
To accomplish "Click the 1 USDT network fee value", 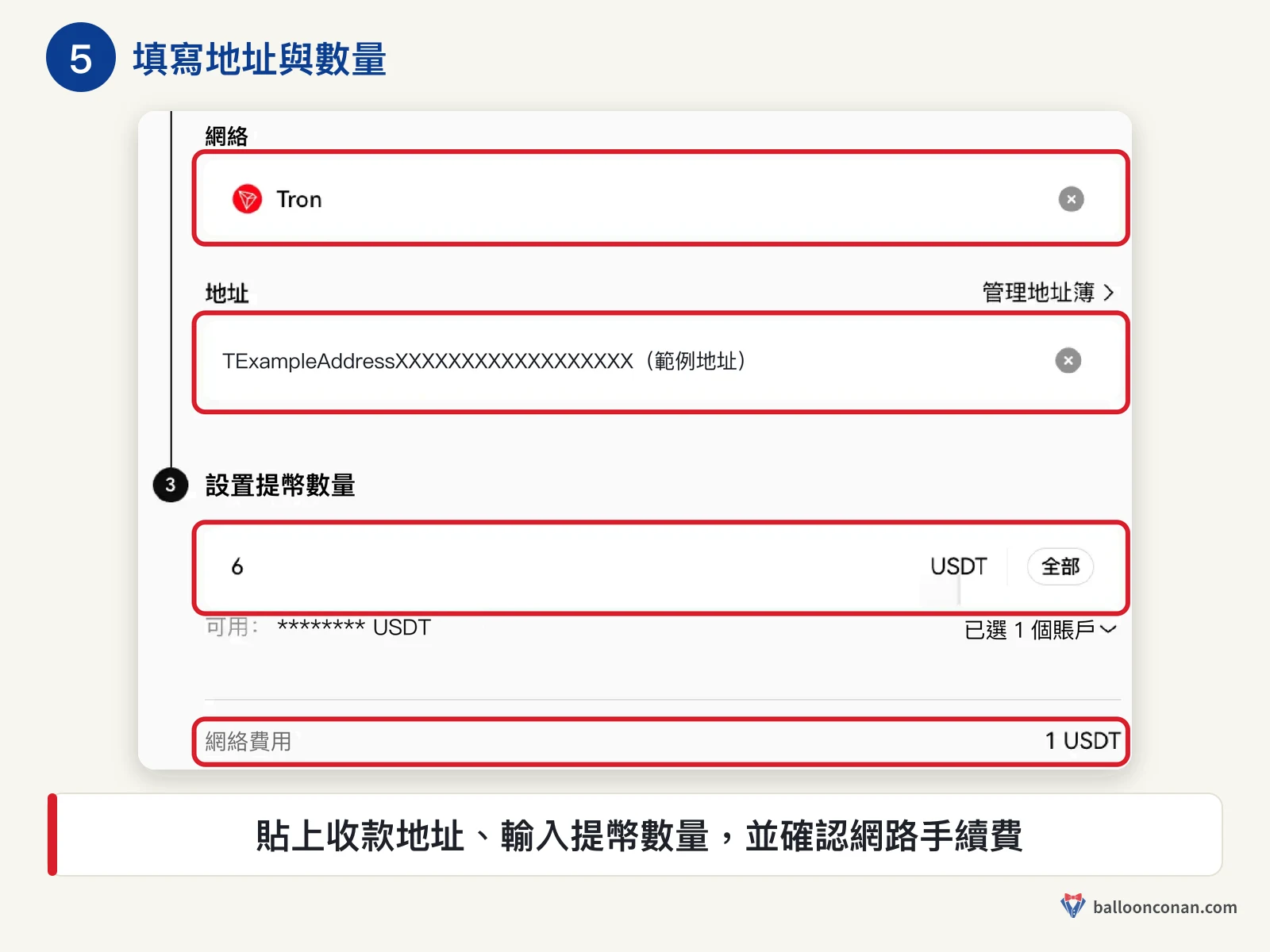I will point(1082,741).
